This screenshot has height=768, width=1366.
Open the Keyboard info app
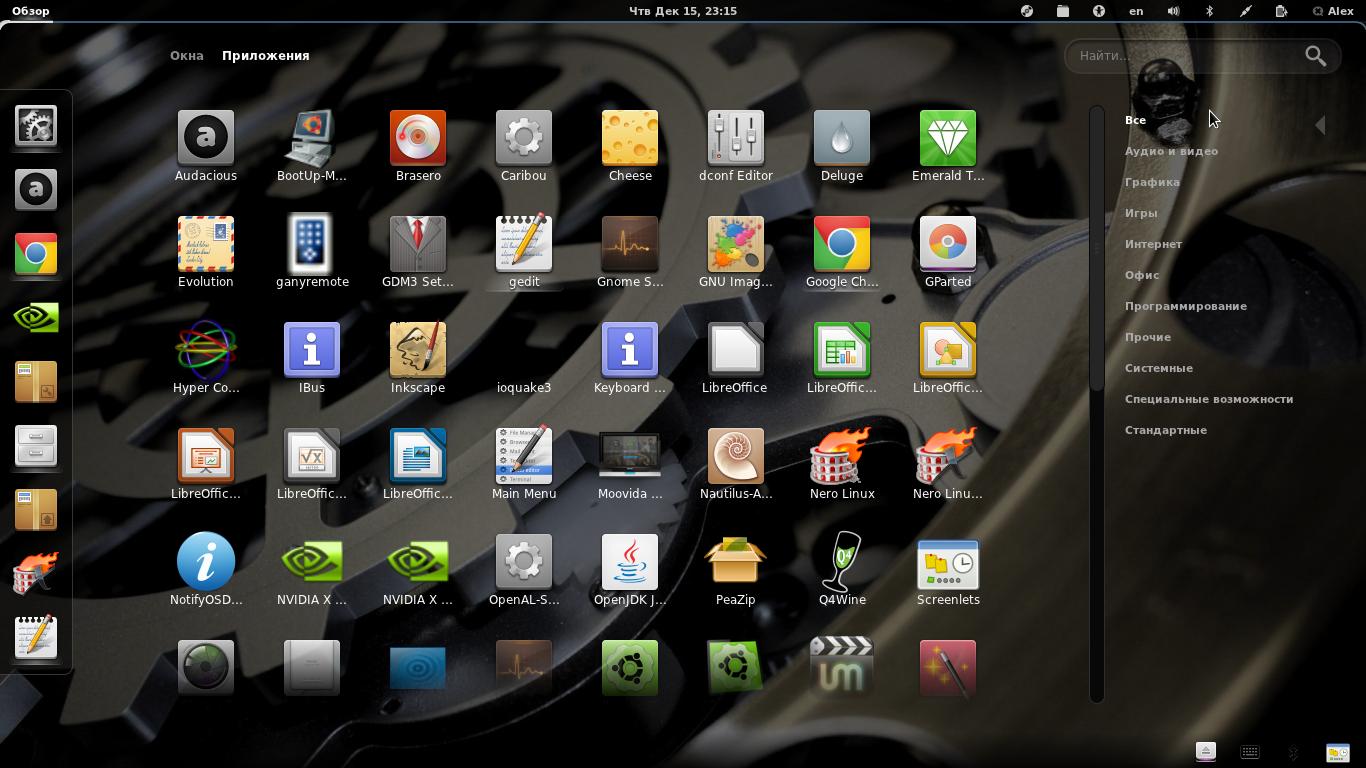pos(630,358)
